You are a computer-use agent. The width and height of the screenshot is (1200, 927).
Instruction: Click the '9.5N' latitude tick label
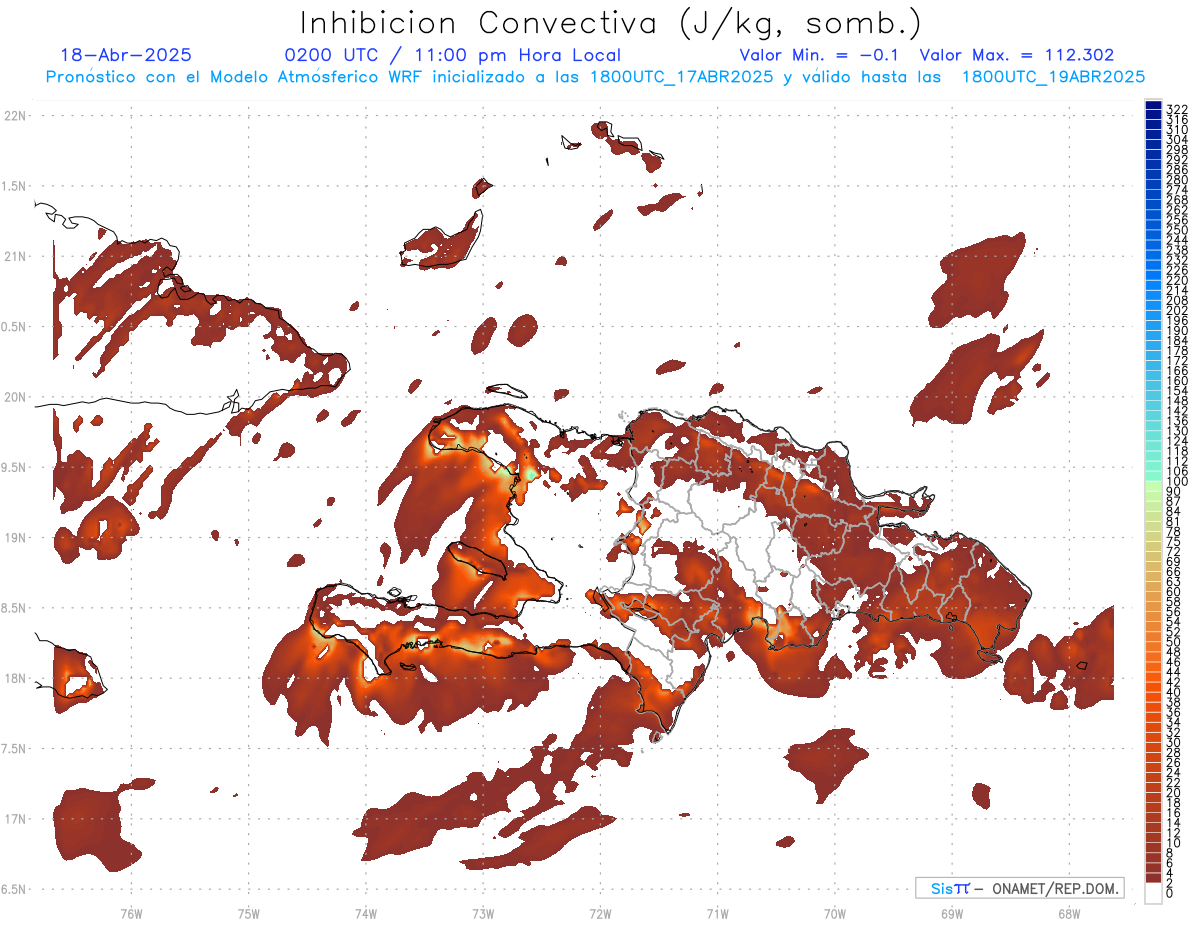click(15, 468)
